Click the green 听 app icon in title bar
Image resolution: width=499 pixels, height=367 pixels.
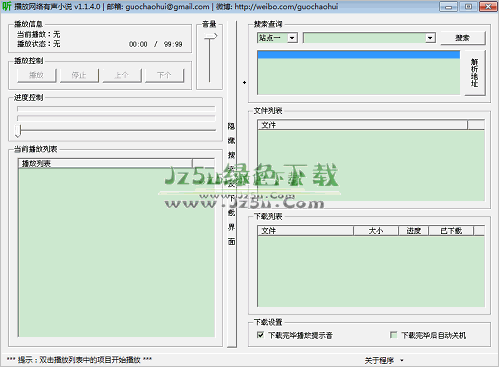(7, 6)
